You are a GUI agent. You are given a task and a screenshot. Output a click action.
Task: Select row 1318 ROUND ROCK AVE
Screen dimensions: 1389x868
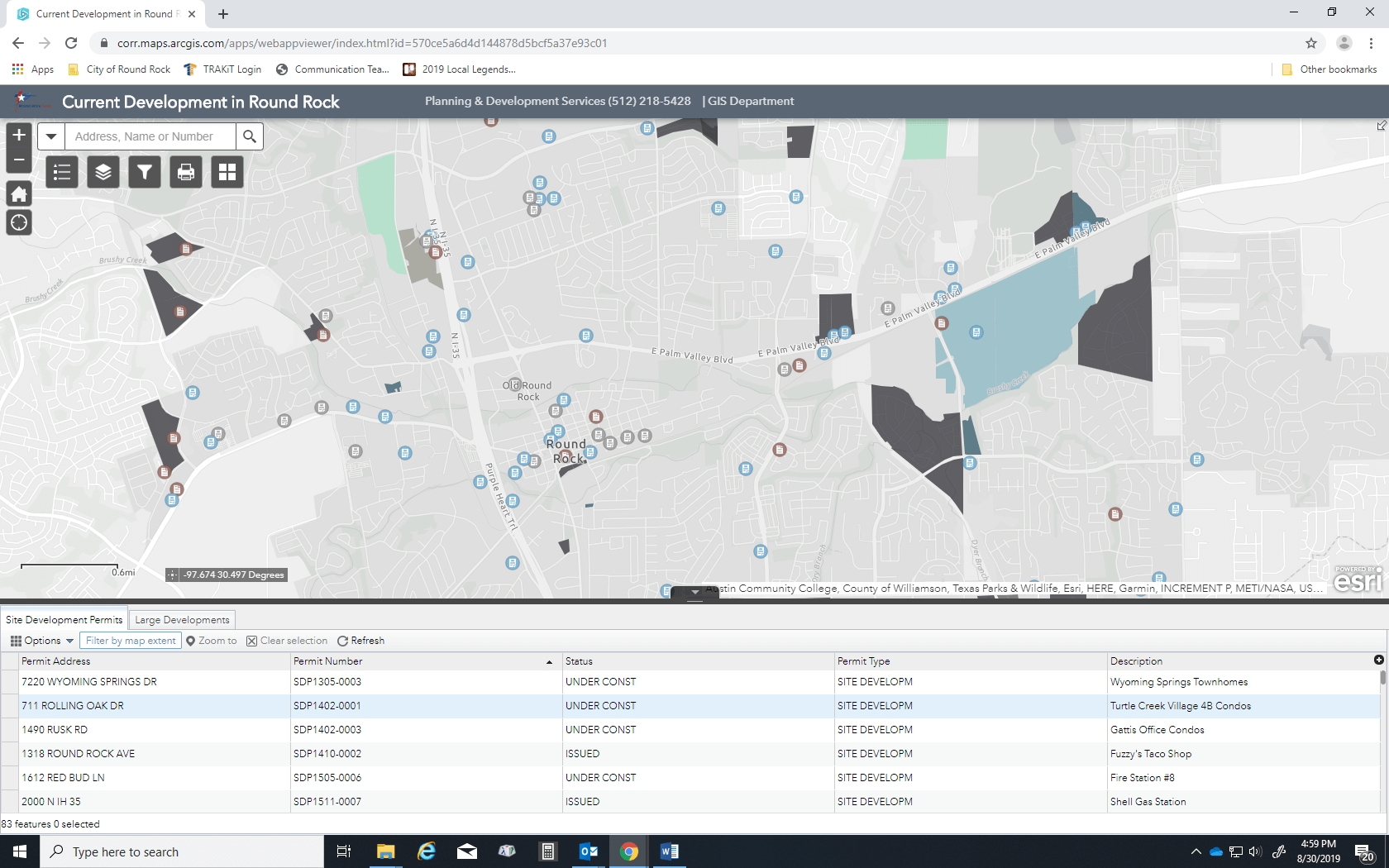[x=690, y=754]
